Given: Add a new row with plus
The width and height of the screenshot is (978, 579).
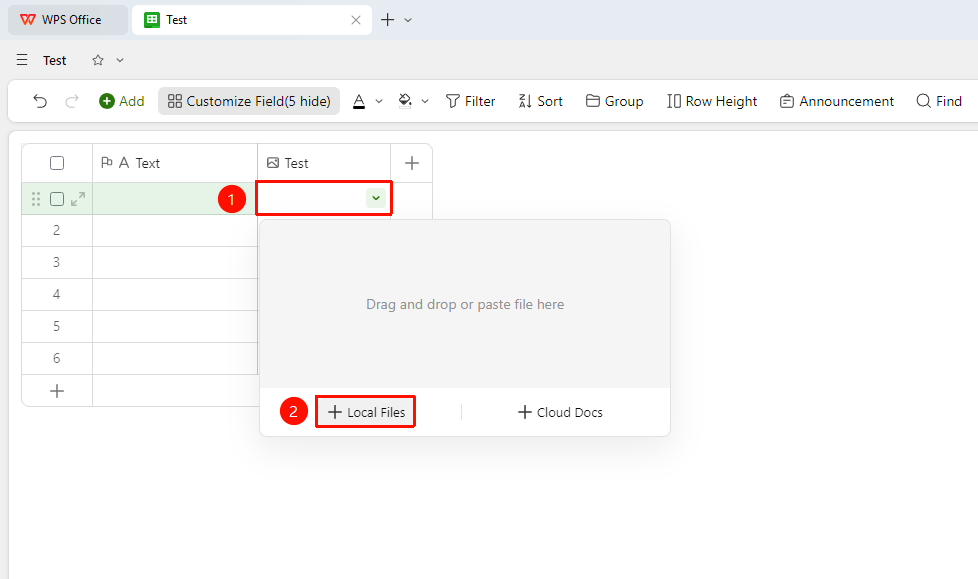Looking at the screenshot, I should tap(57, 391).
